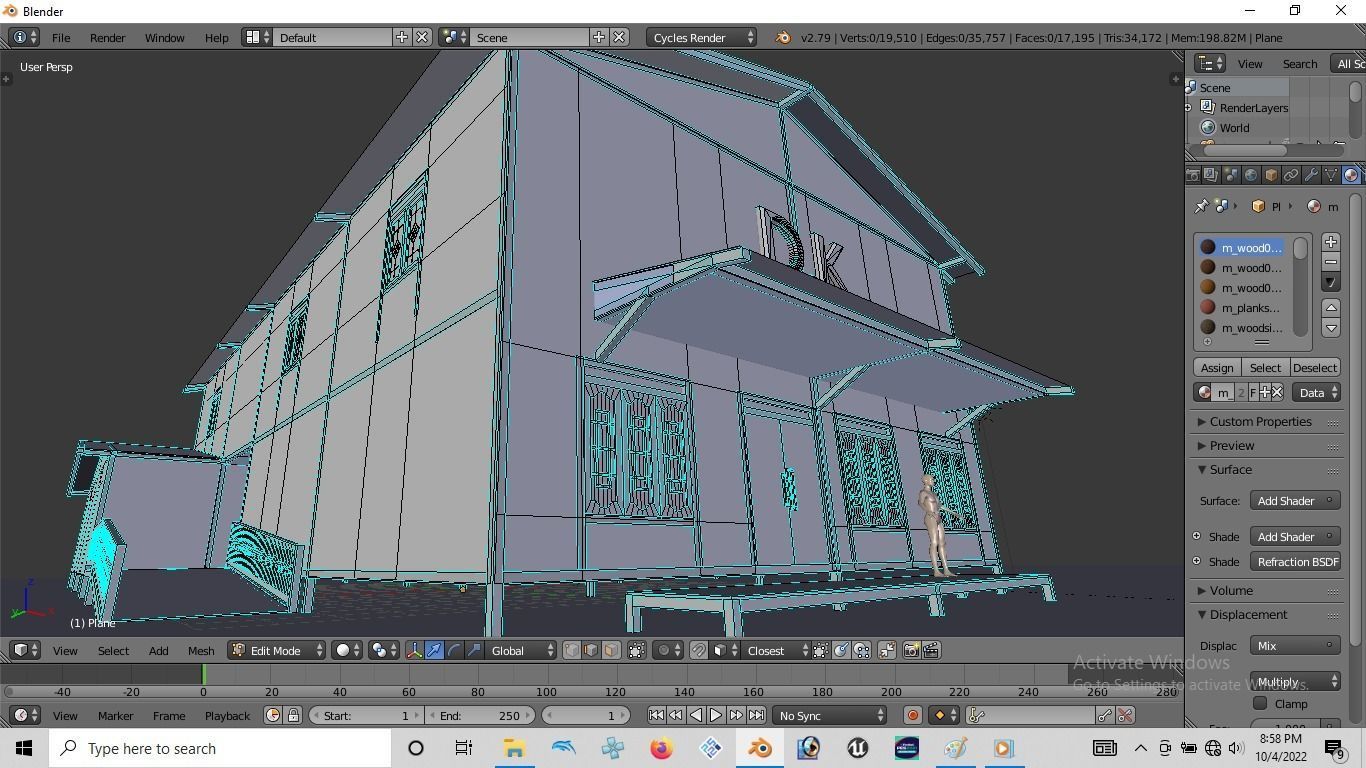Open the Global orientation dropdown
The height and width of the screenshot is (768, 1366).
(522, 651)
